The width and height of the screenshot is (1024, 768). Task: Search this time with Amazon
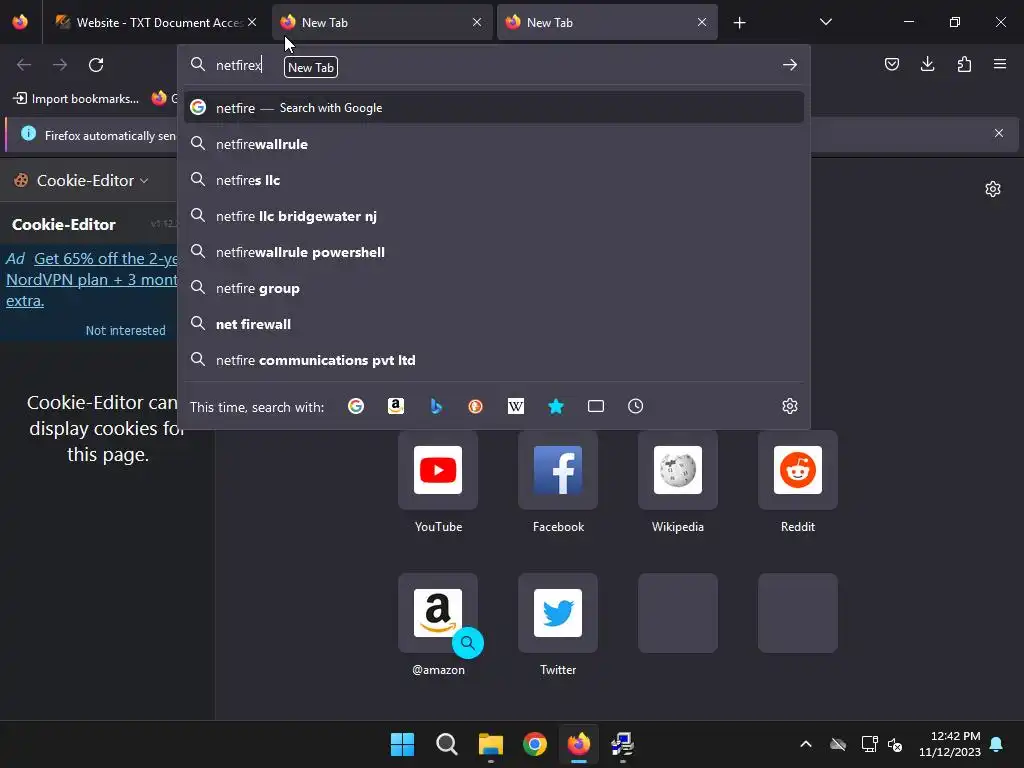396,406
